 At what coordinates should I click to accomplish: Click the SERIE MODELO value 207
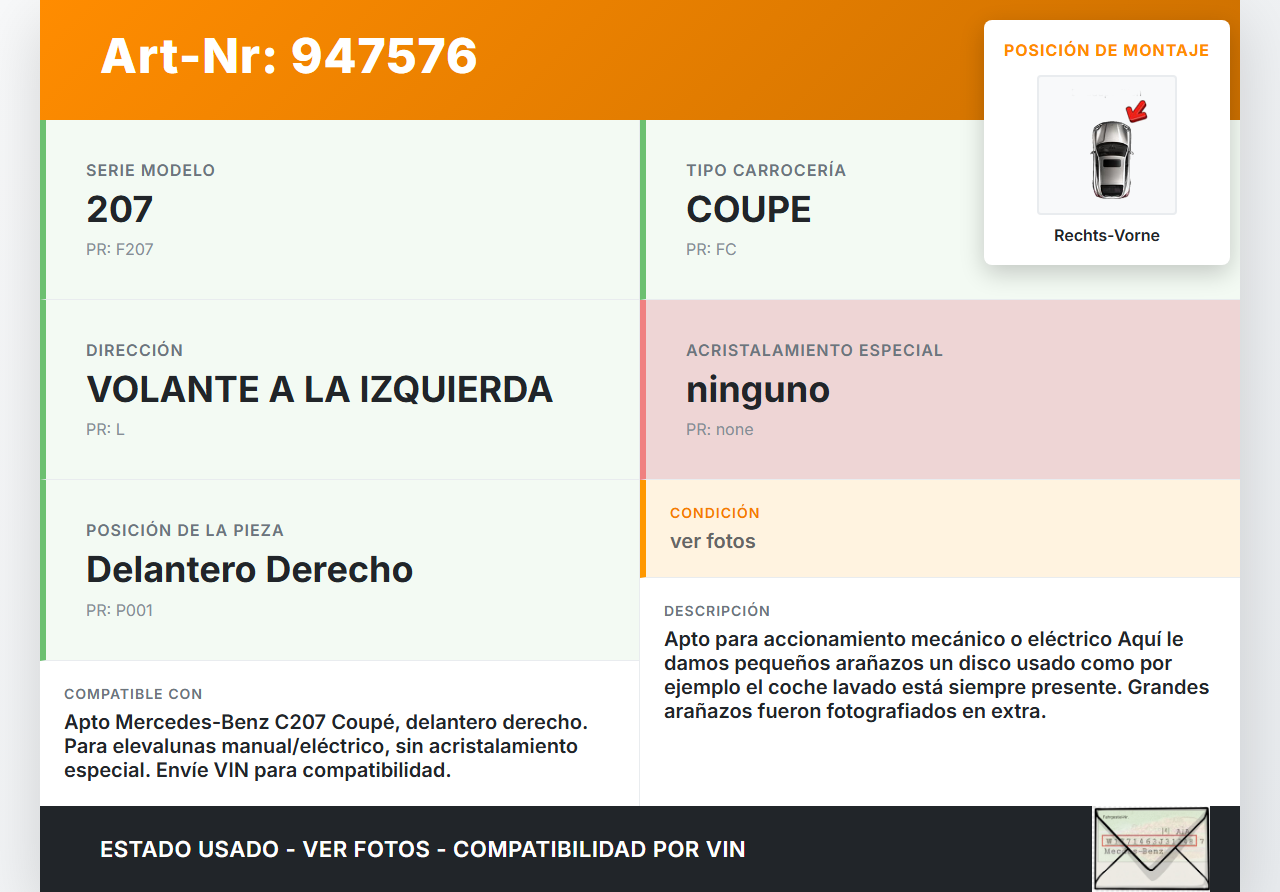click(120, 209)
